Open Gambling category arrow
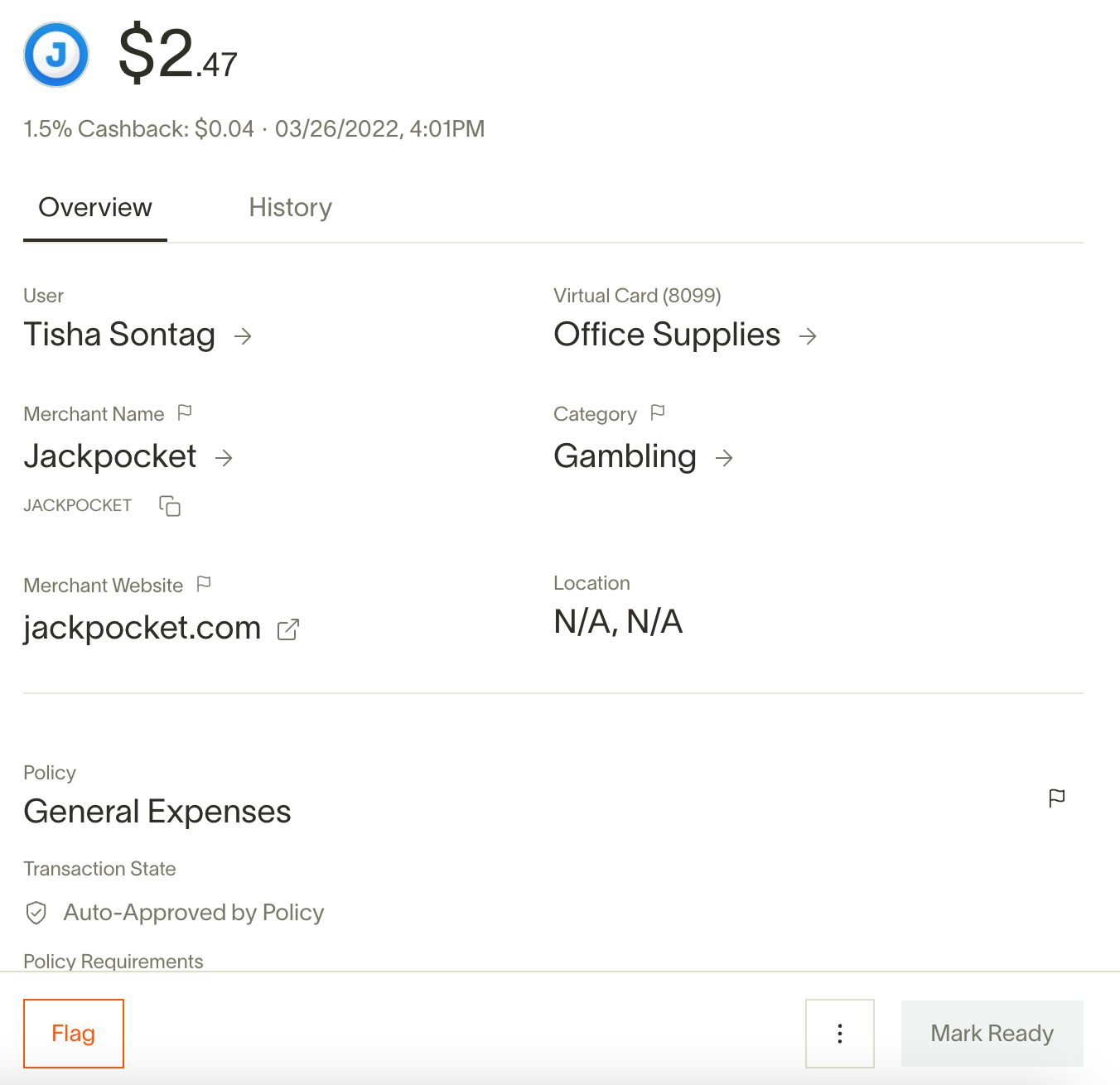The height and width of the screenshot is (1085, 1120). (x=724, y=458)
